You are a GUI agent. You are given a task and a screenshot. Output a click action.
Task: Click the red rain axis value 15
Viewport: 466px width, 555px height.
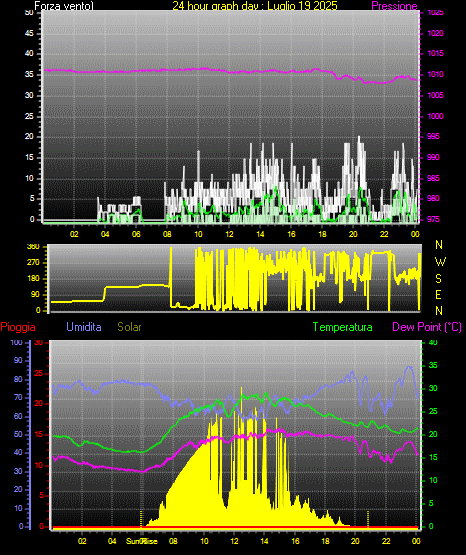click(39, 434)
